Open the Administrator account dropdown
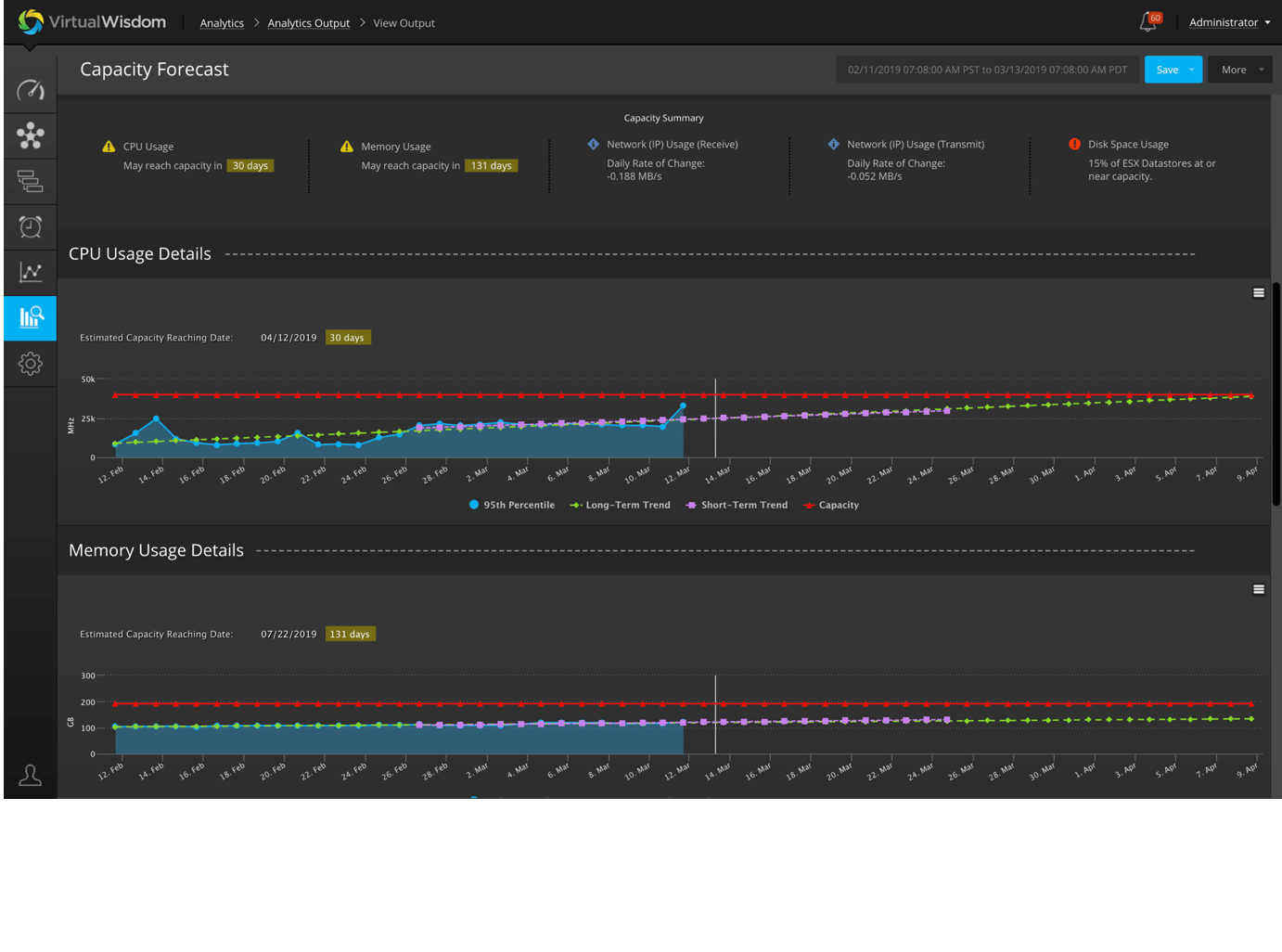This screenshot has width=1282, height=952. tap(1230, 22)
